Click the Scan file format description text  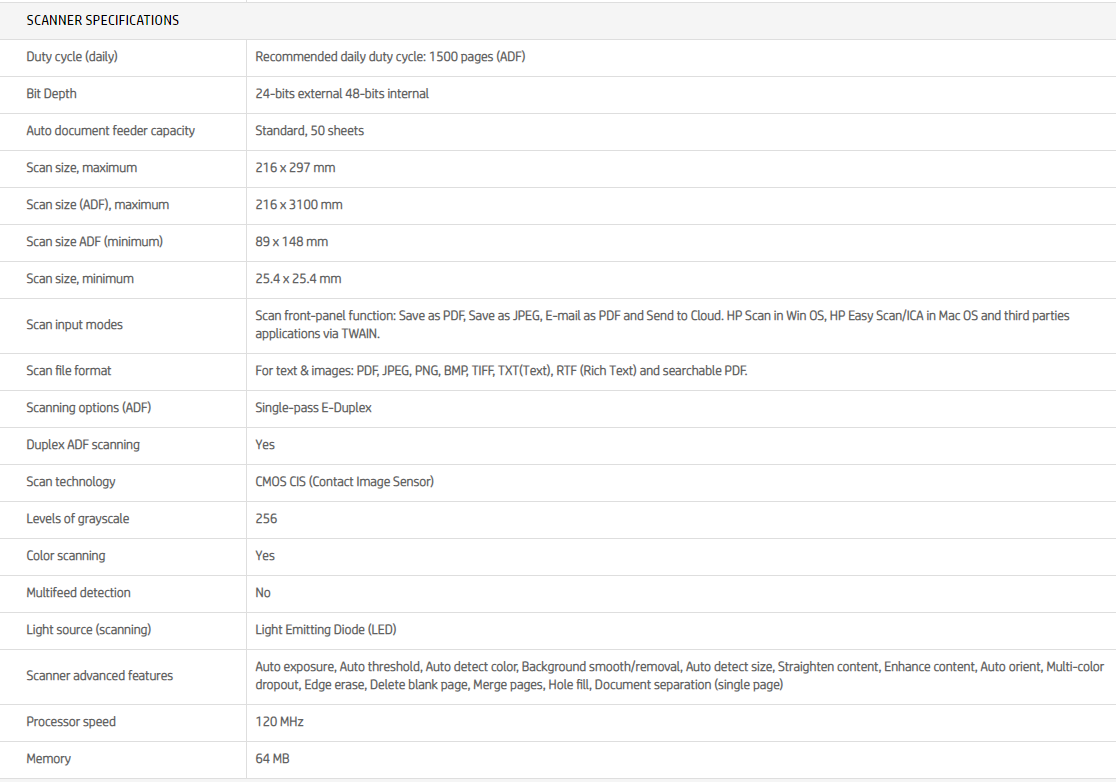501,371
